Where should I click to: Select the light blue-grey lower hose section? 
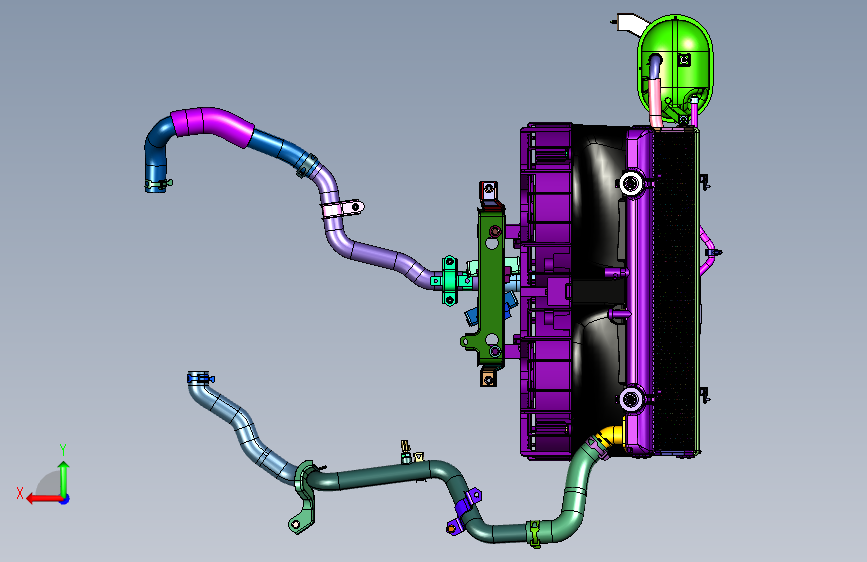point(241,429)
